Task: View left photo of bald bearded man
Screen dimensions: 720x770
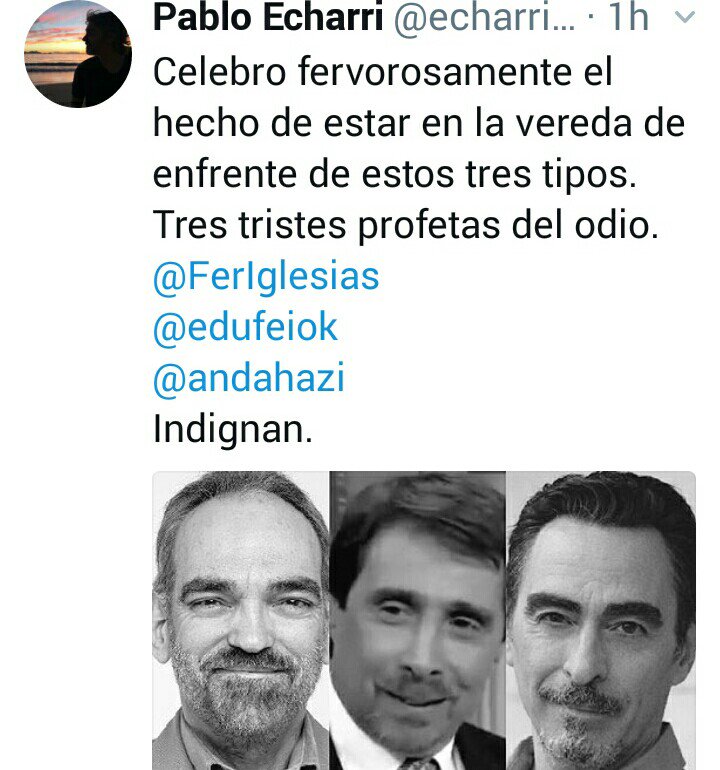Action: (x=241, y=620)
